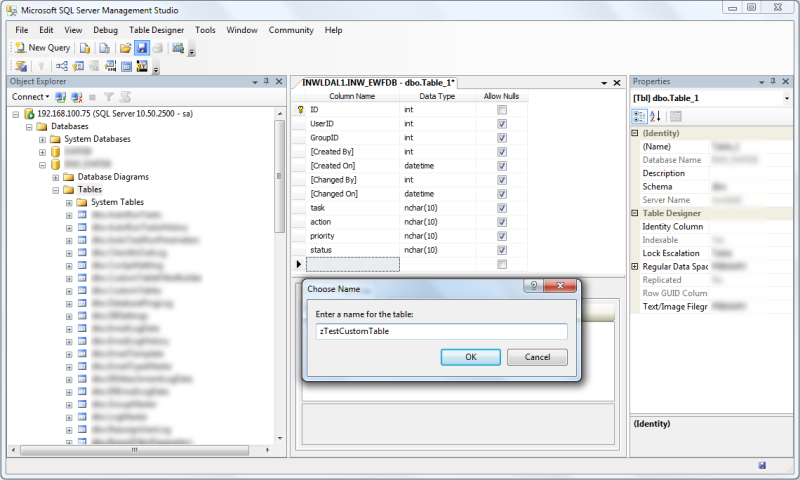Click Connect Object Explorer icon

pos(61,97)
